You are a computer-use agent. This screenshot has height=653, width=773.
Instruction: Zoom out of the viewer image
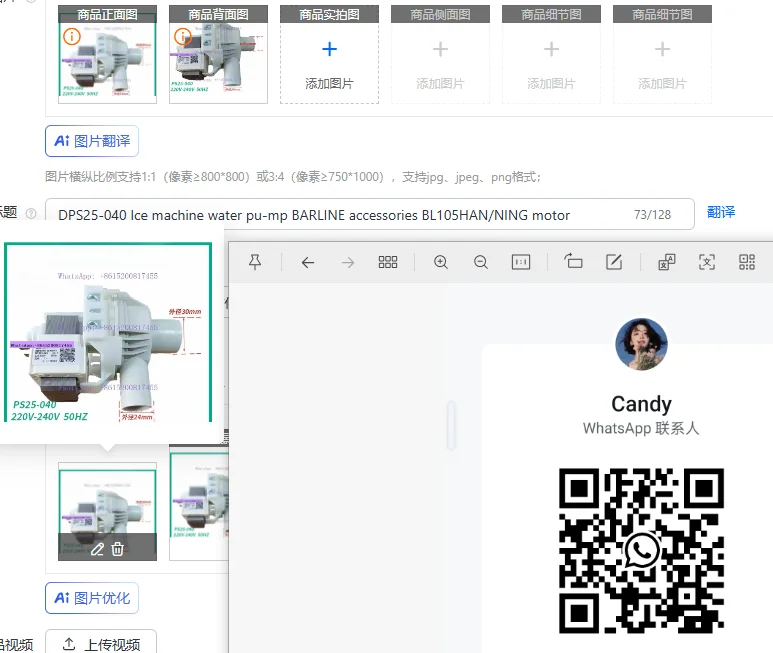[x=481, y=262]
